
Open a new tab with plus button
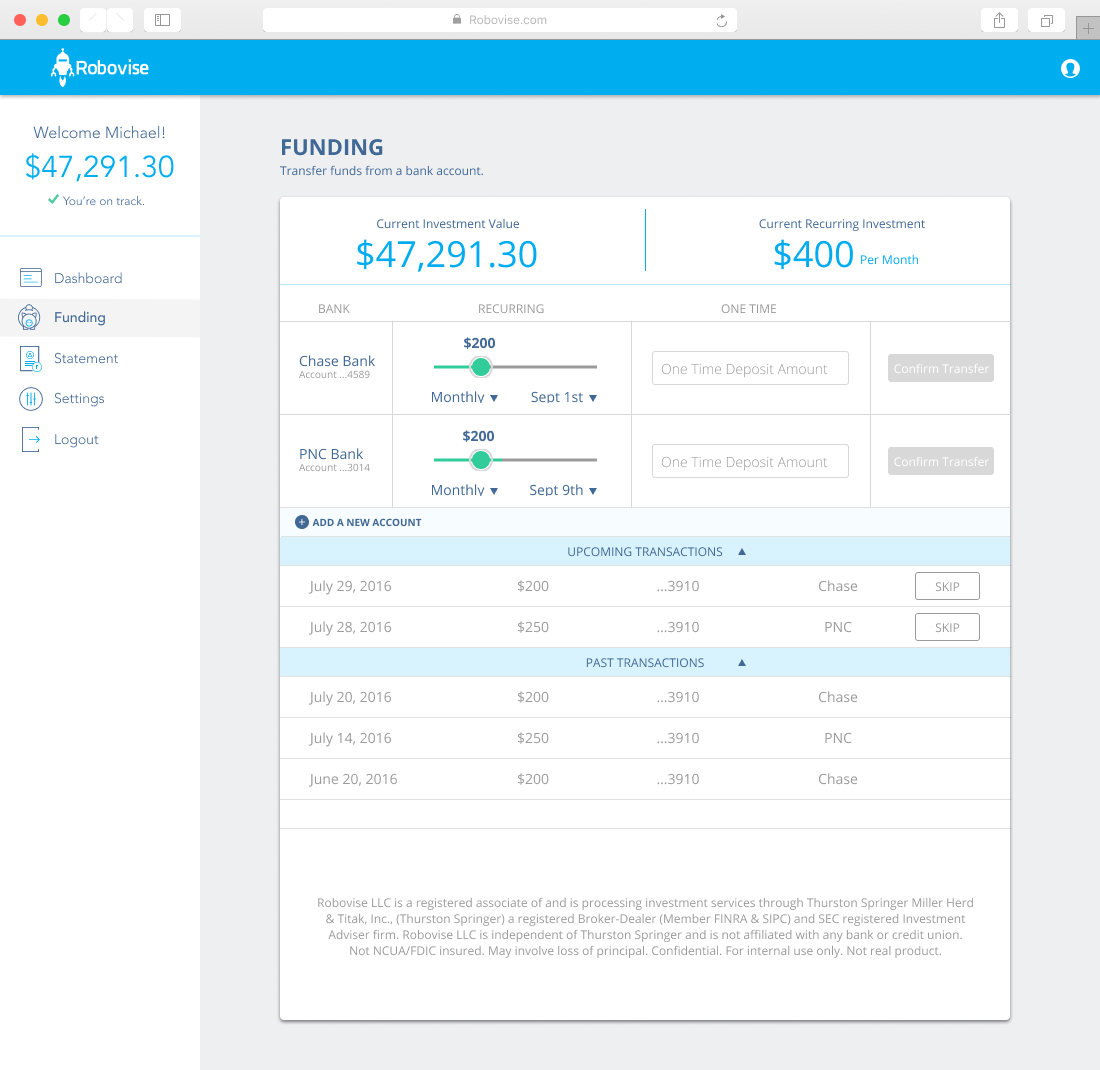pos(1087,28)
